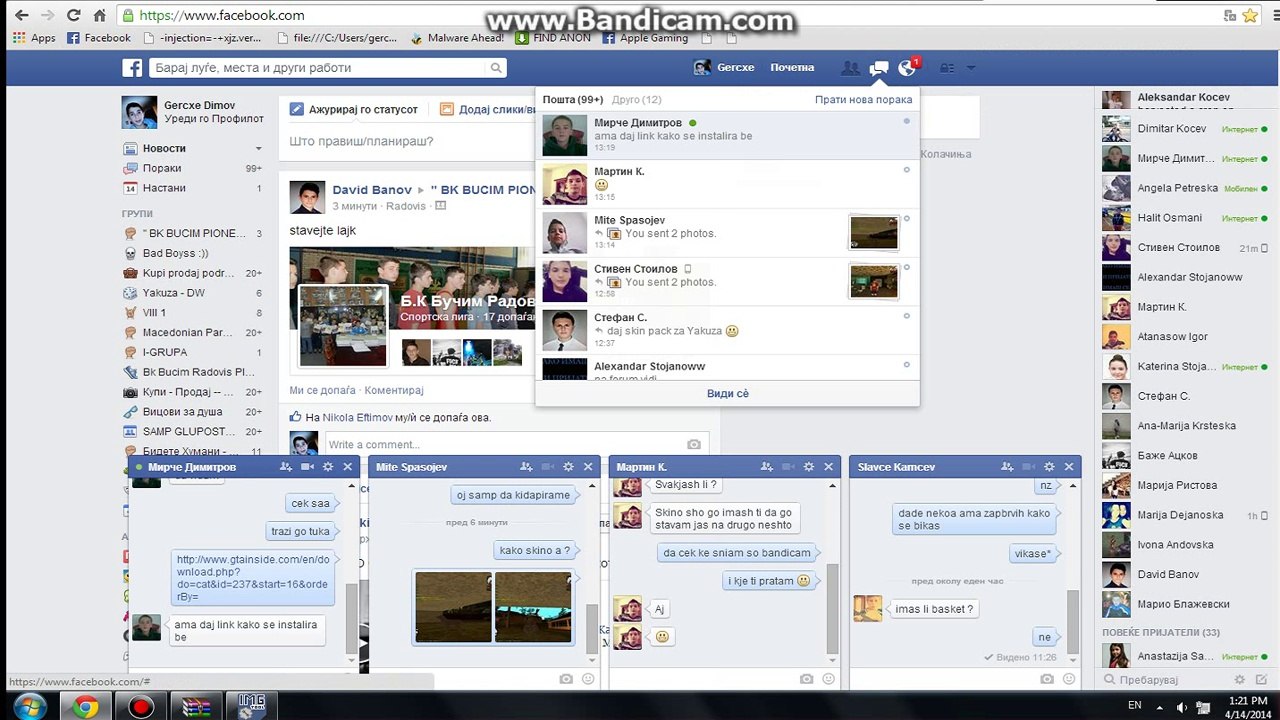Open the emoticon picker in Mite Spasojev chat
This screenshot has height=720, width=1280.
(588, 679)
